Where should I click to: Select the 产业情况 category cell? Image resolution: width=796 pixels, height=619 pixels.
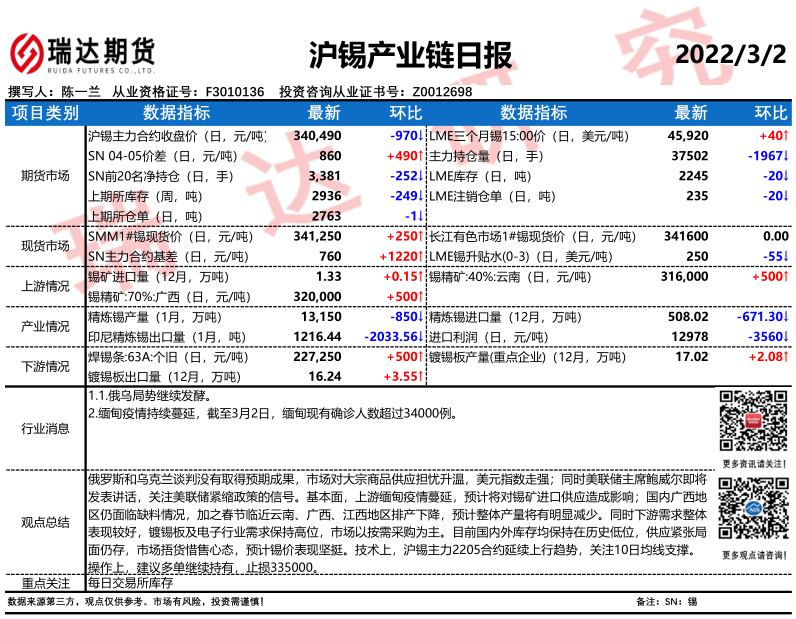pyautogui.click(x=45, y=326)
